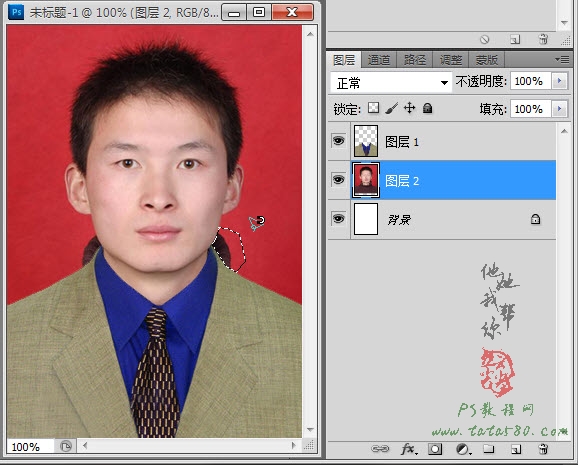Click the 100% zoom field in document window
The height and width of the screenshot is (465, 578).
(x=30, y=447)
